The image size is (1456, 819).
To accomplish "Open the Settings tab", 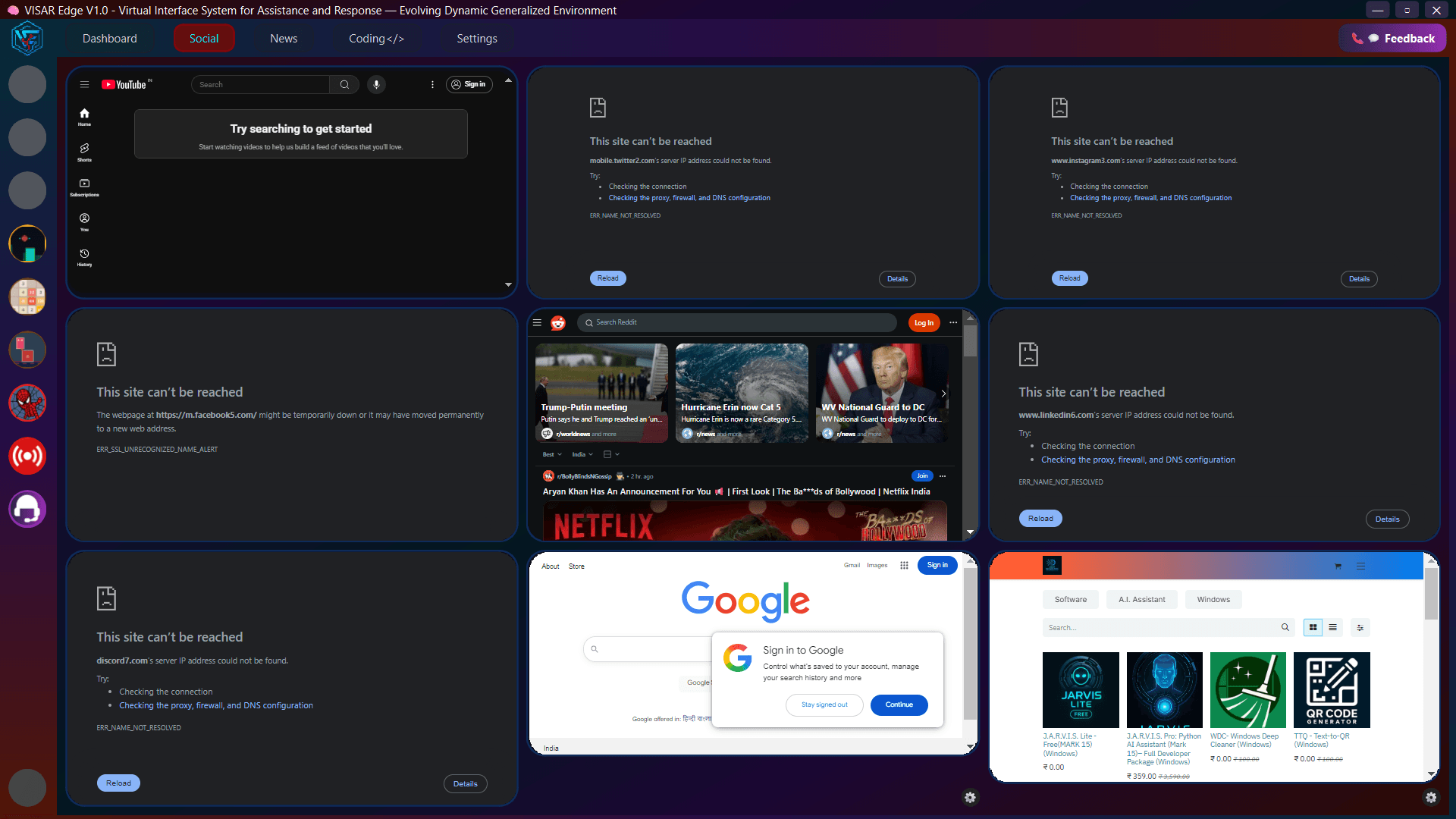I will coord(477,38).
